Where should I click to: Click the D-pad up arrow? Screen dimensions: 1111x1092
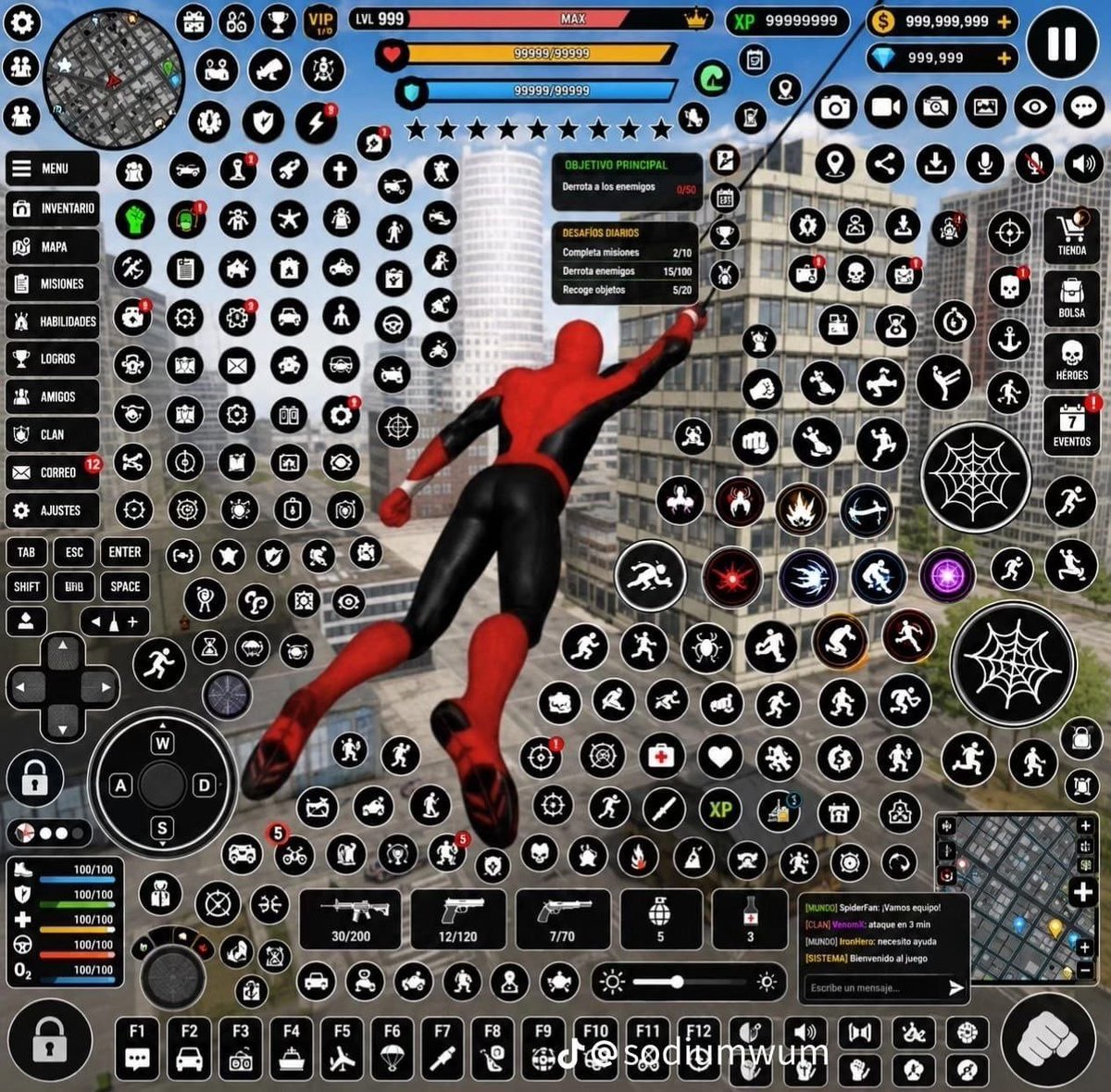point(63,652)
